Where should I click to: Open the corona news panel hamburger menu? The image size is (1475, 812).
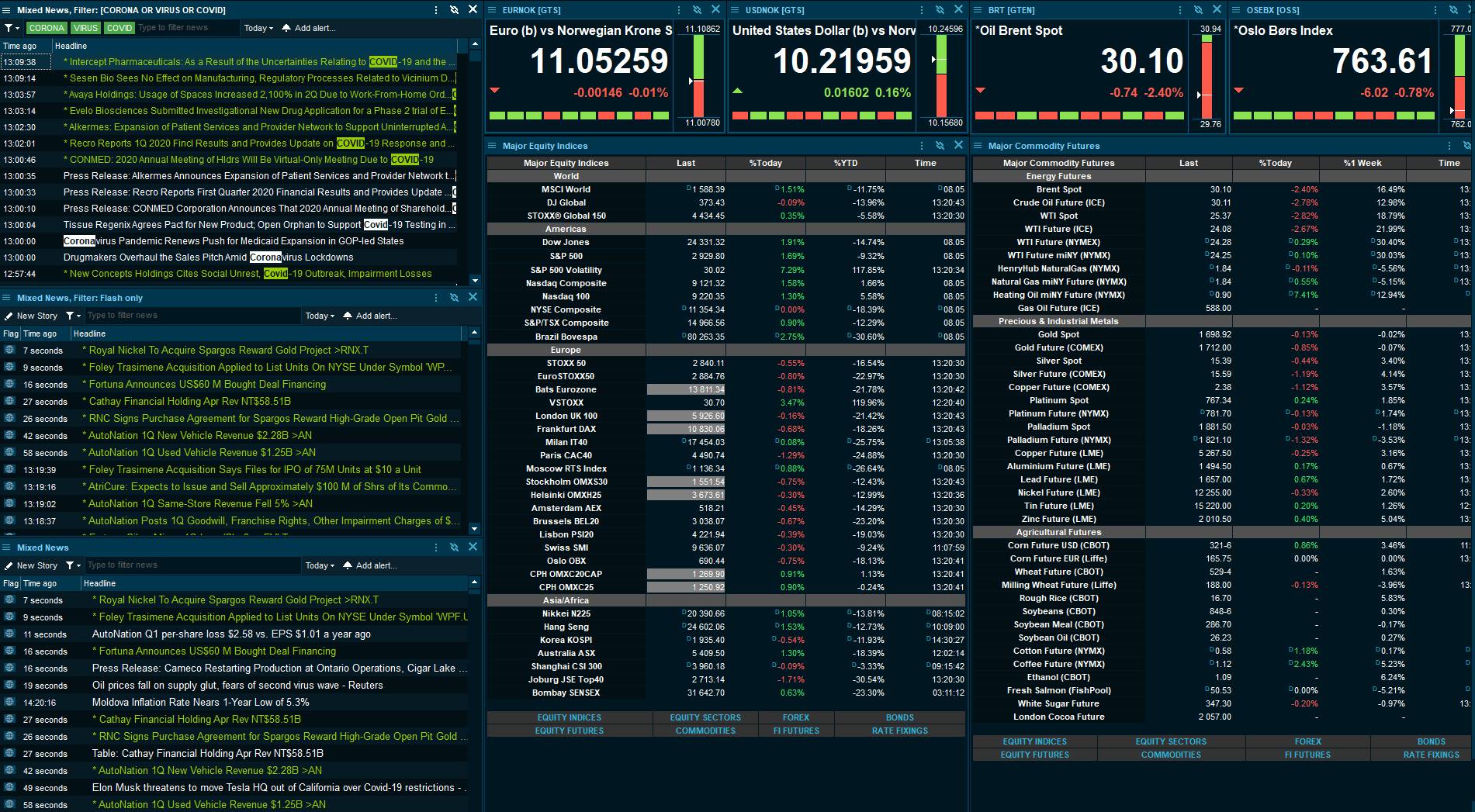6,10
